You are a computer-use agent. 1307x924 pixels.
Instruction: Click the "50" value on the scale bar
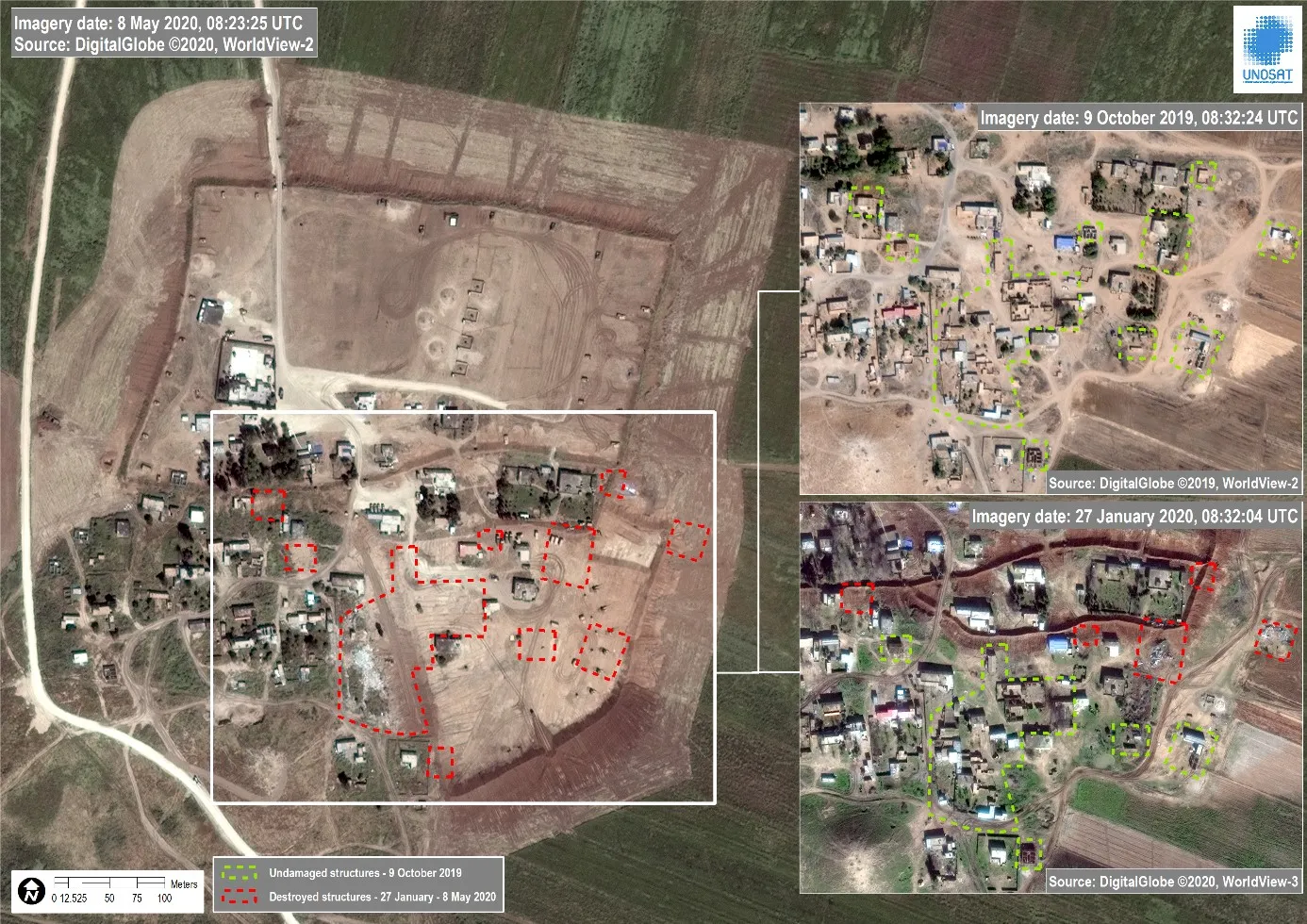tap(109, 899)
